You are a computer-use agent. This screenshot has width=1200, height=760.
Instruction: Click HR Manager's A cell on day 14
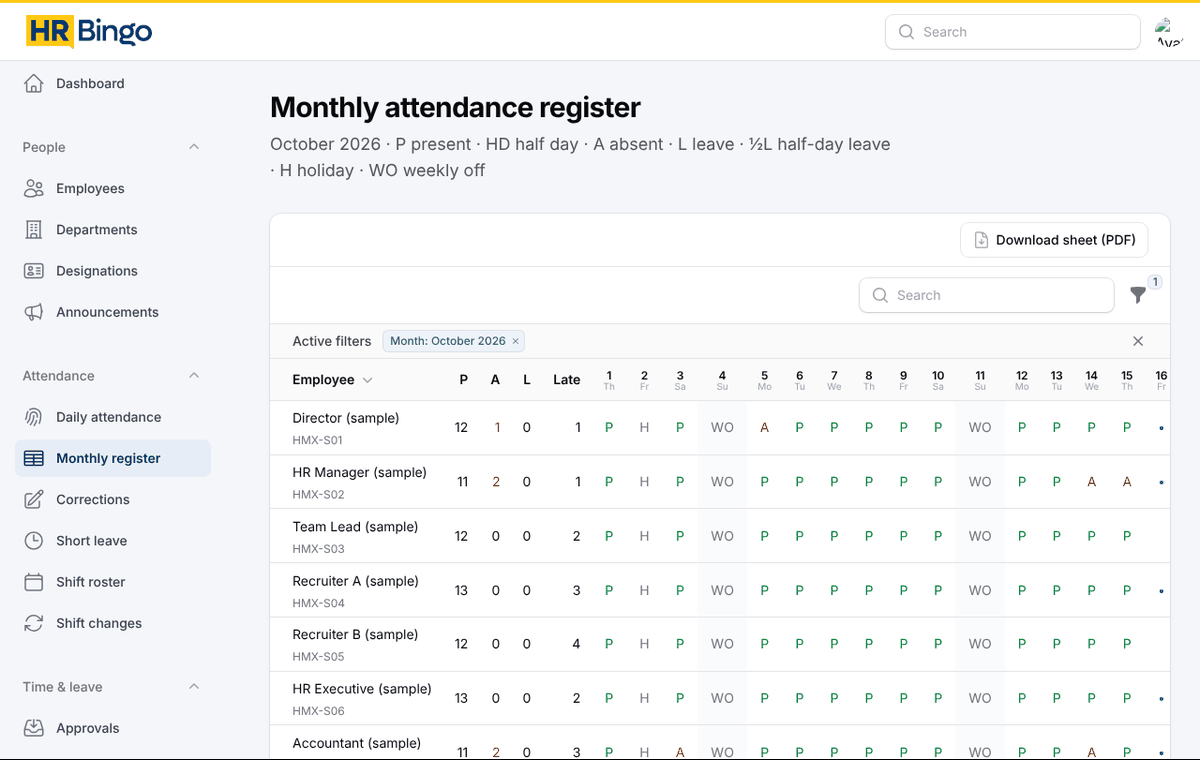click(x=1092, y=482)
